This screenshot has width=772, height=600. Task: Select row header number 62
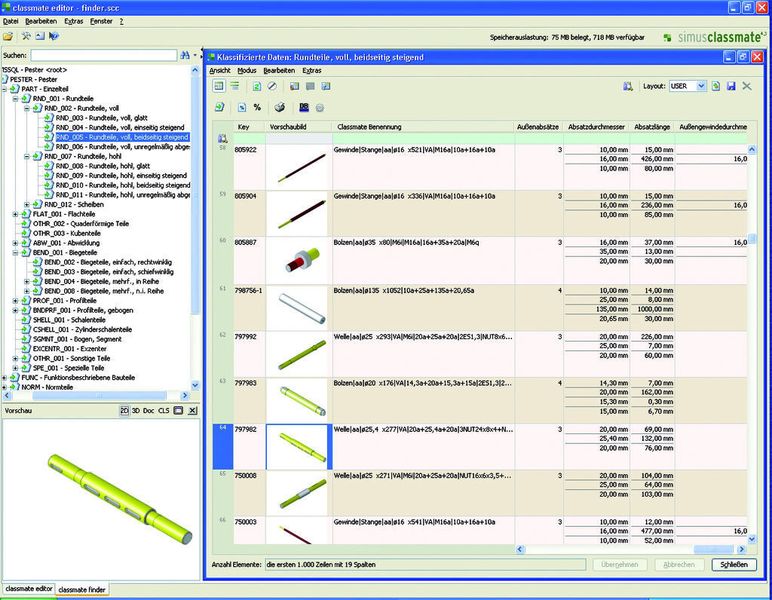[223, 354]
